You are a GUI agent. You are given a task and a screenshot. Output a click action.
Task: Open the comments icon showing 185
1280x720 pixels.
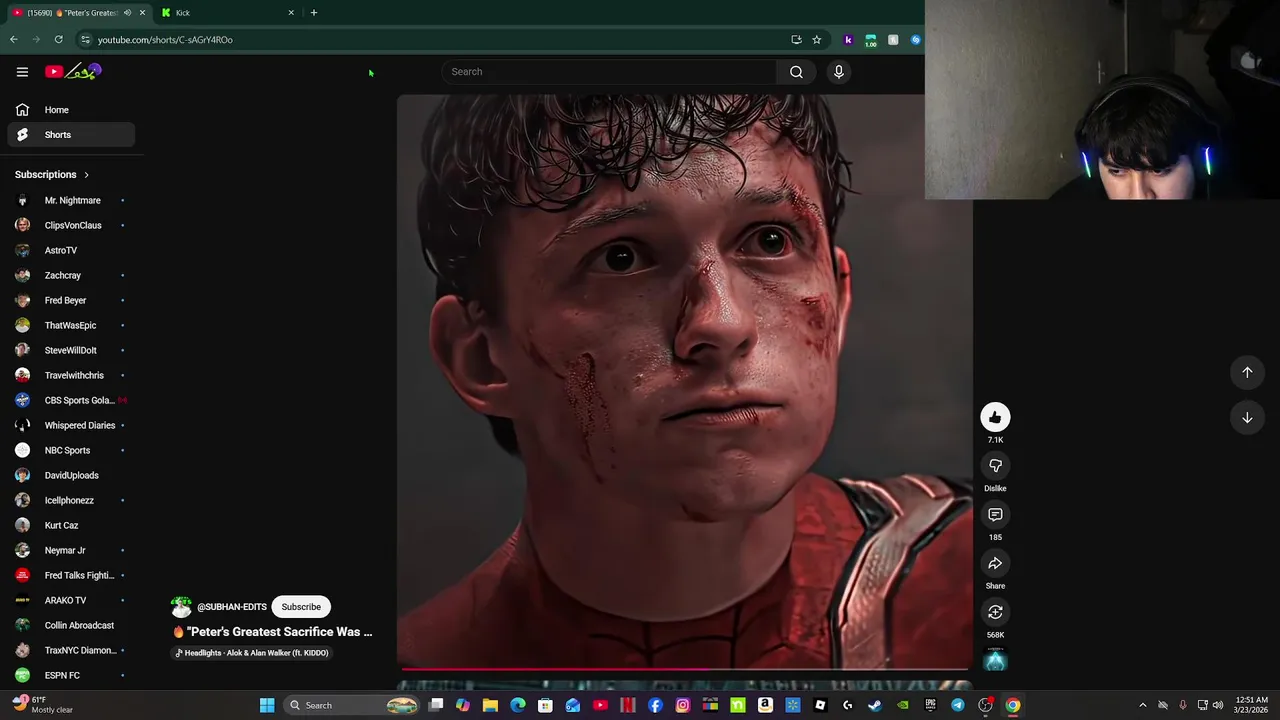(995, 515)
